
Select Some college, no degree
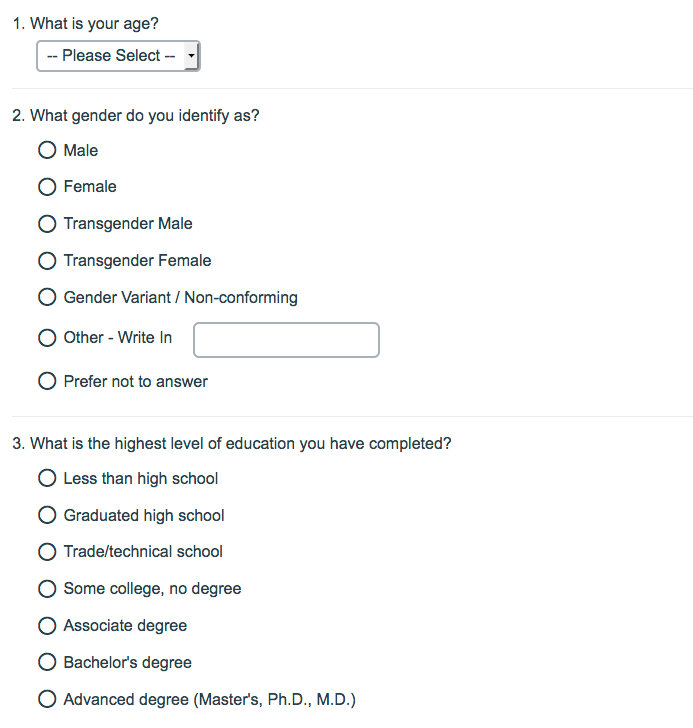click(47, 589)
